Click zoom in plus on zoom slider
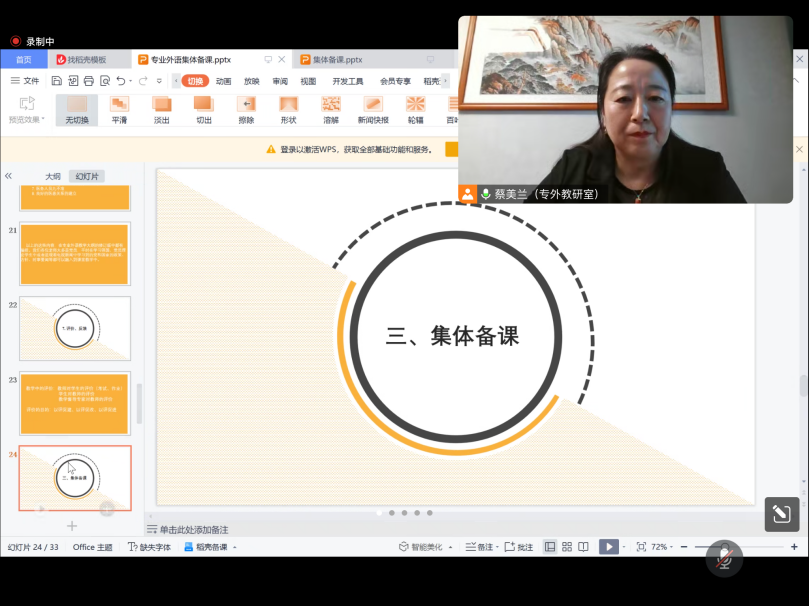The height and width of the screenshot is (606, 809). tap(794, 547)
